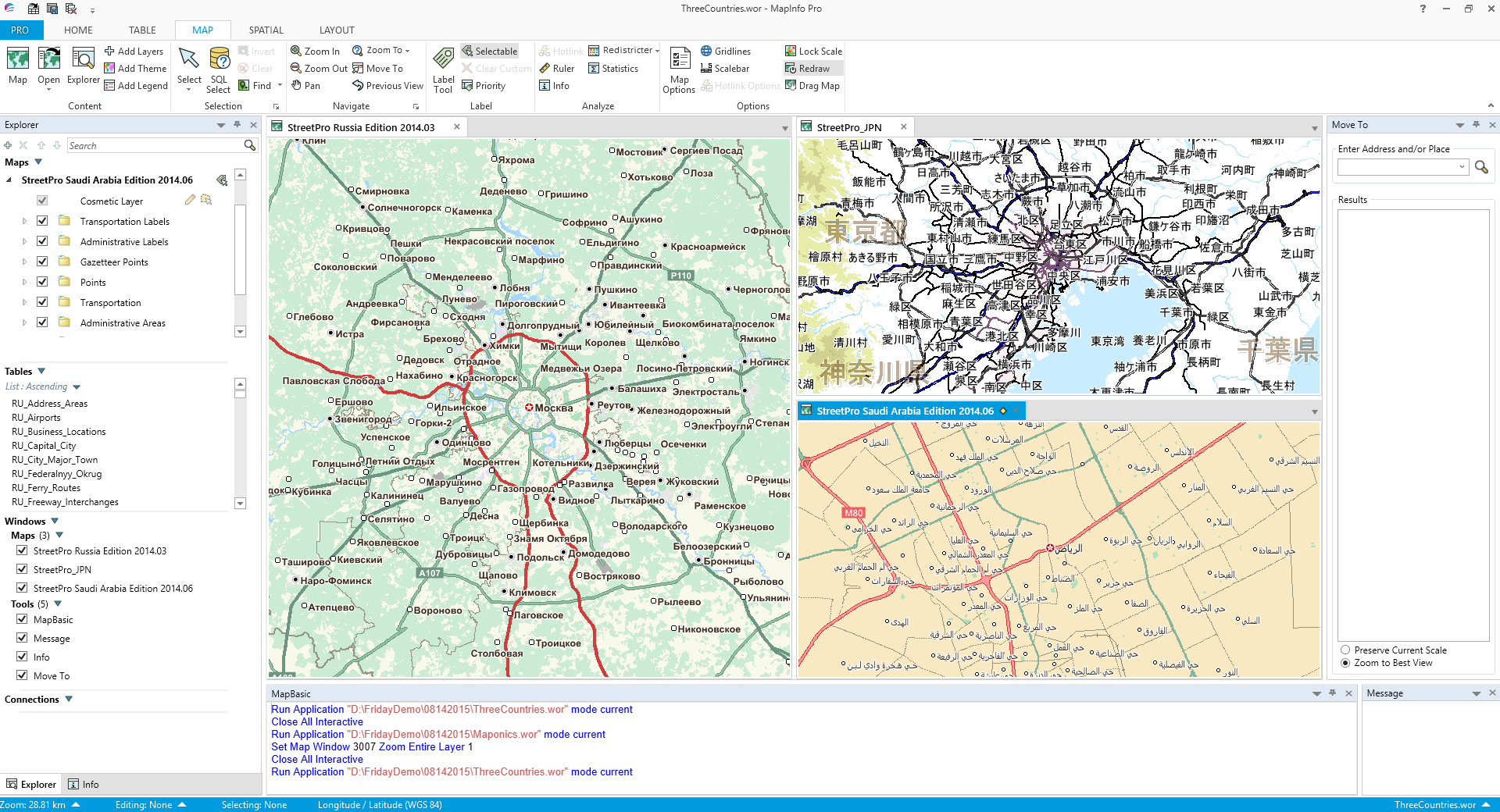Expand the Points layer group
The width and height of the screenshot is (1500, 812).
point(24,283)
